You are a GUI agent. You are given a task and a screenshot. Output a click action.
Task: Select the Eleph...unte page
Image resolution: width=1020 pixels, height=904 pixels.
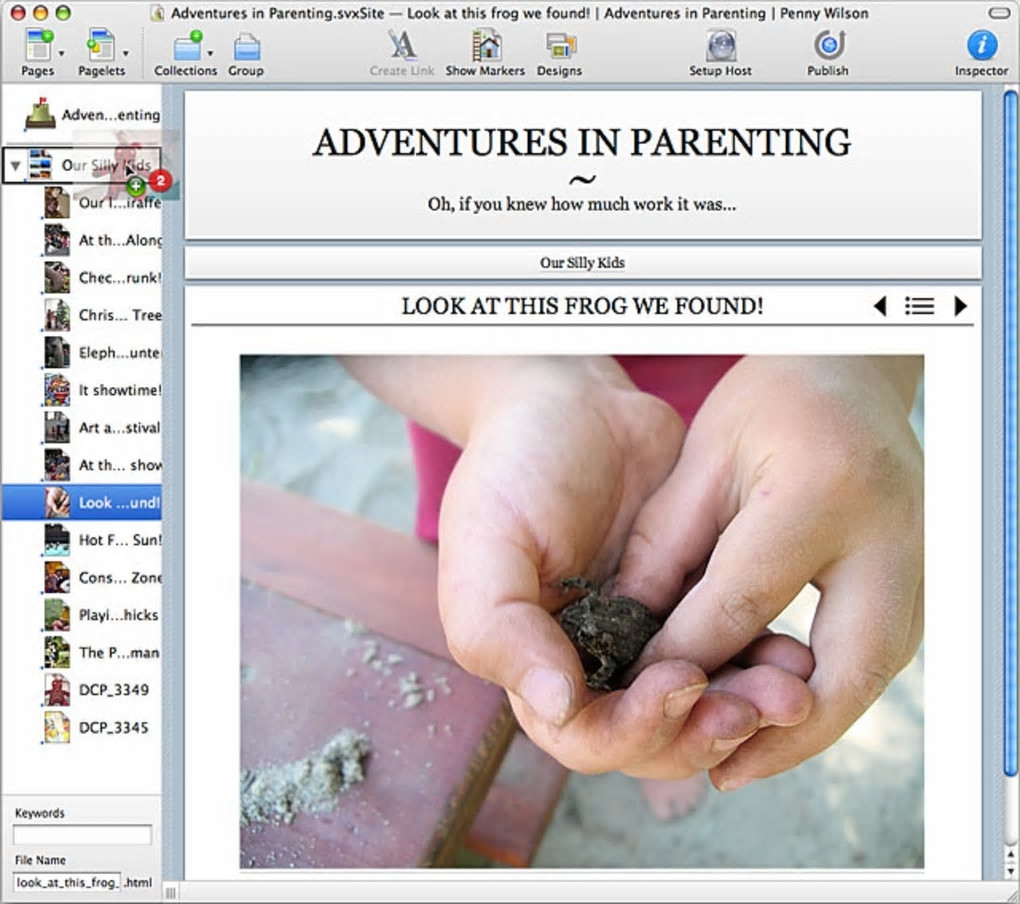click(x=103, y=352)
